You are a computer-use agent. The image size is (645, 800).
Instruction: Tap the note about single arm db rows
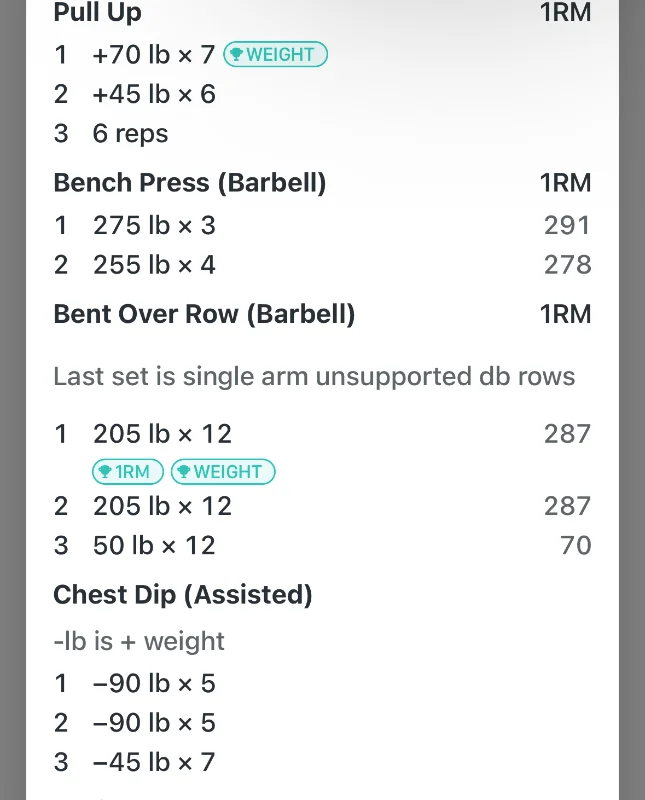(x=314, y=377)
